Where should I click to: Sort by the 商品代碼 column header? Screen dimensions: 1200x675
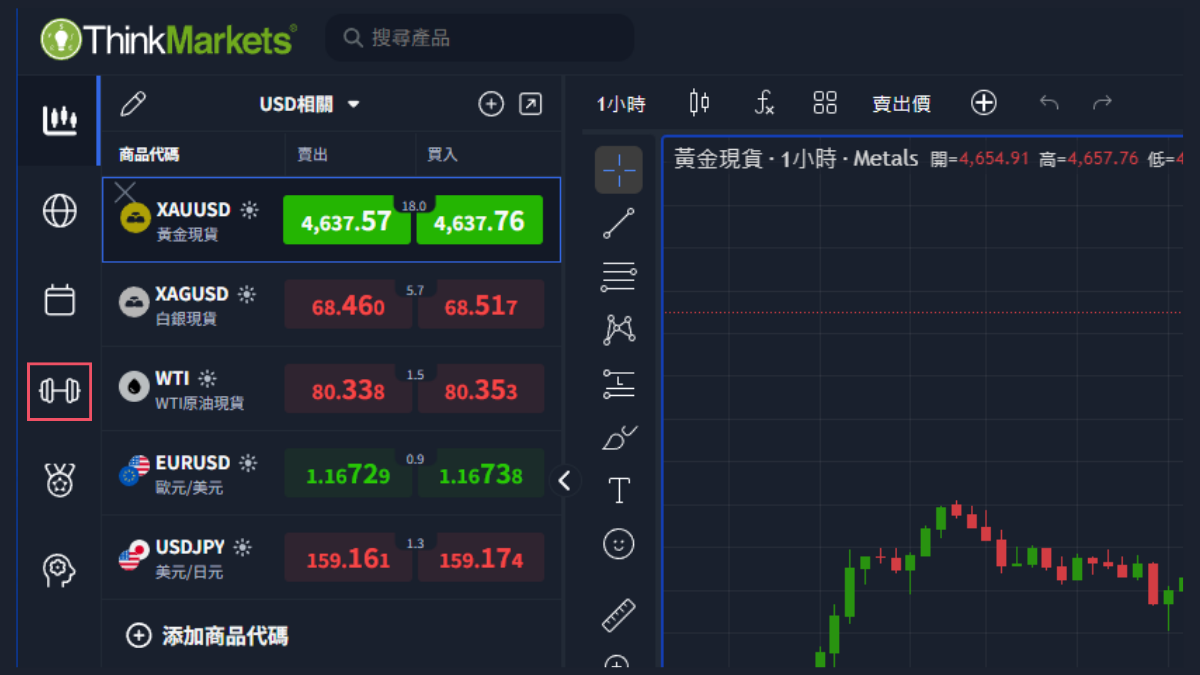coord(149,155)
